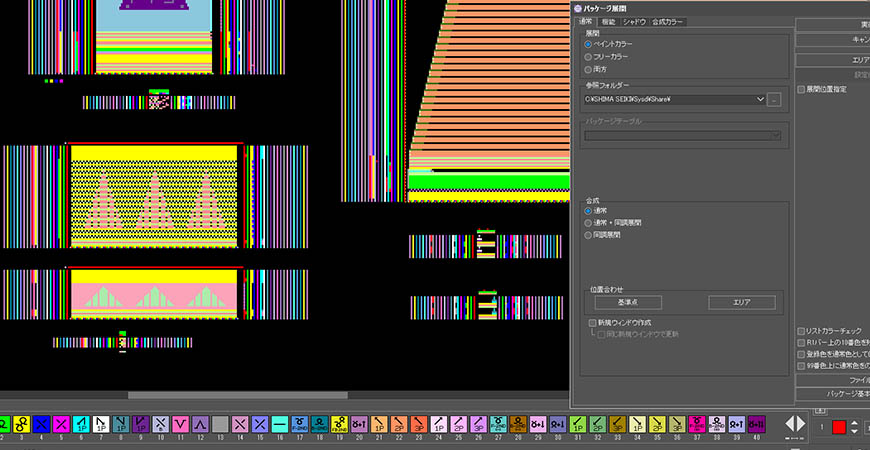Click the red current color swatch
870x450 pixels.
click(839, 427)
